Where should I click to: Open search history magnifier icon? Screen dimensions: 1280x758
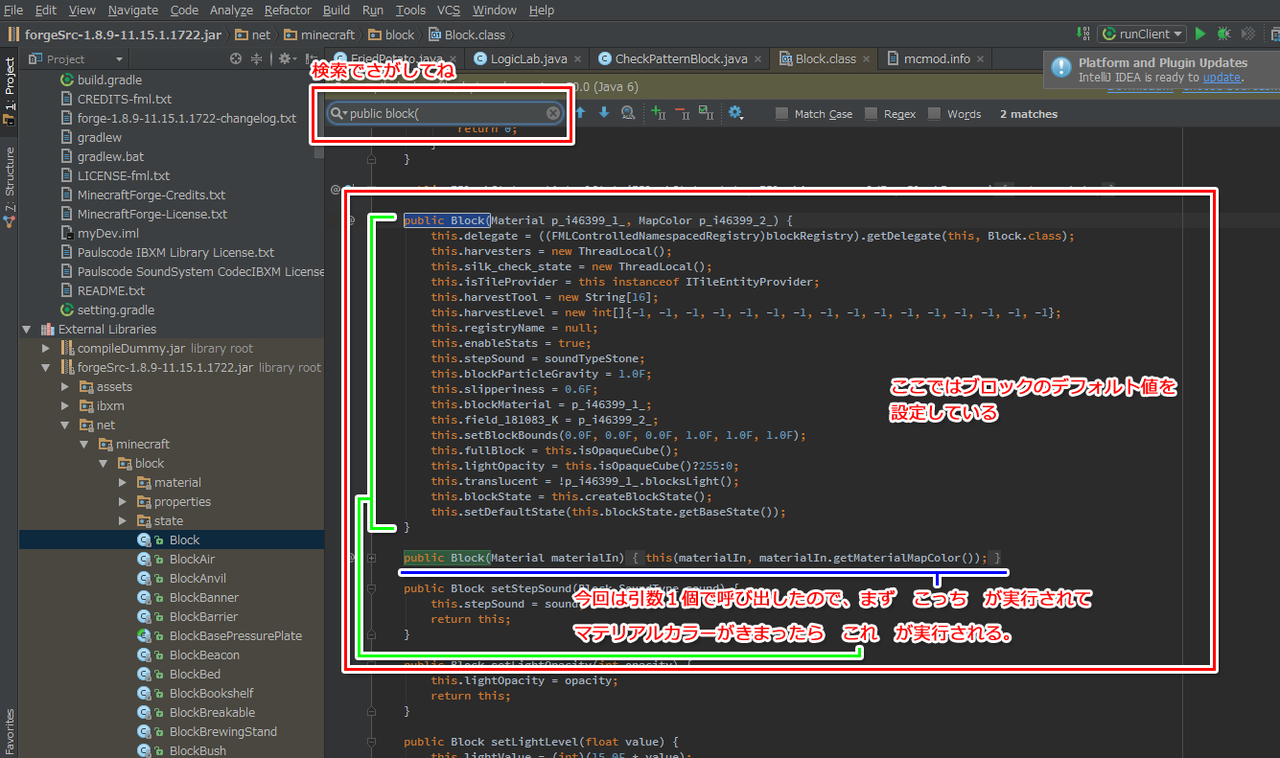[x=339, y=114]
